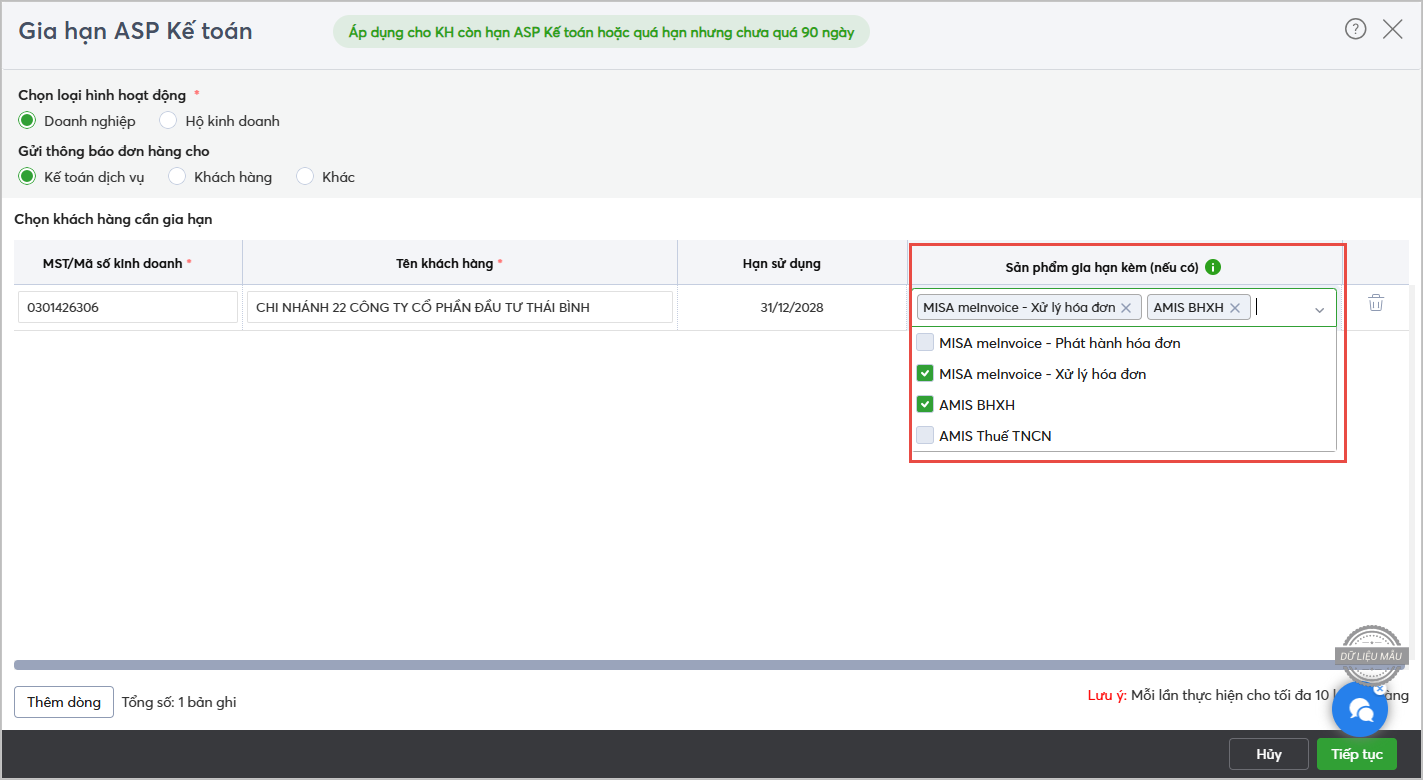
Task: Click the 31/12/2028 expiry date cell
Action: click(792, 308)
